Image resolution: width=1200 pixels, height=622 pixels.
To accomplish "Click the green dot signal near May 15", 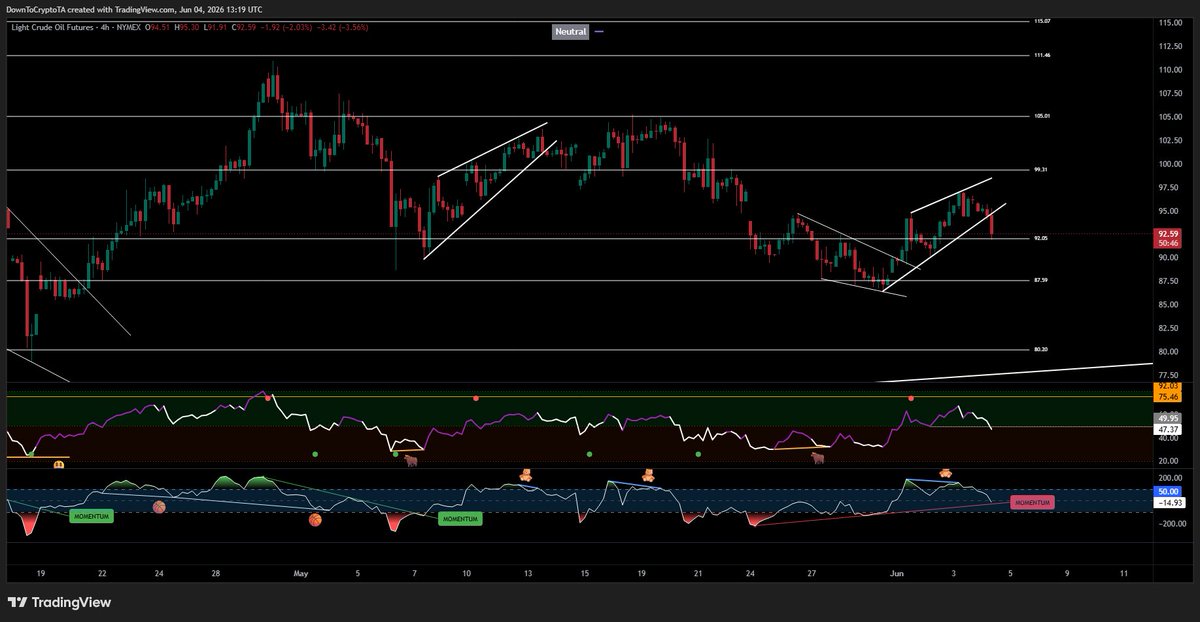I will pos(589,454).
